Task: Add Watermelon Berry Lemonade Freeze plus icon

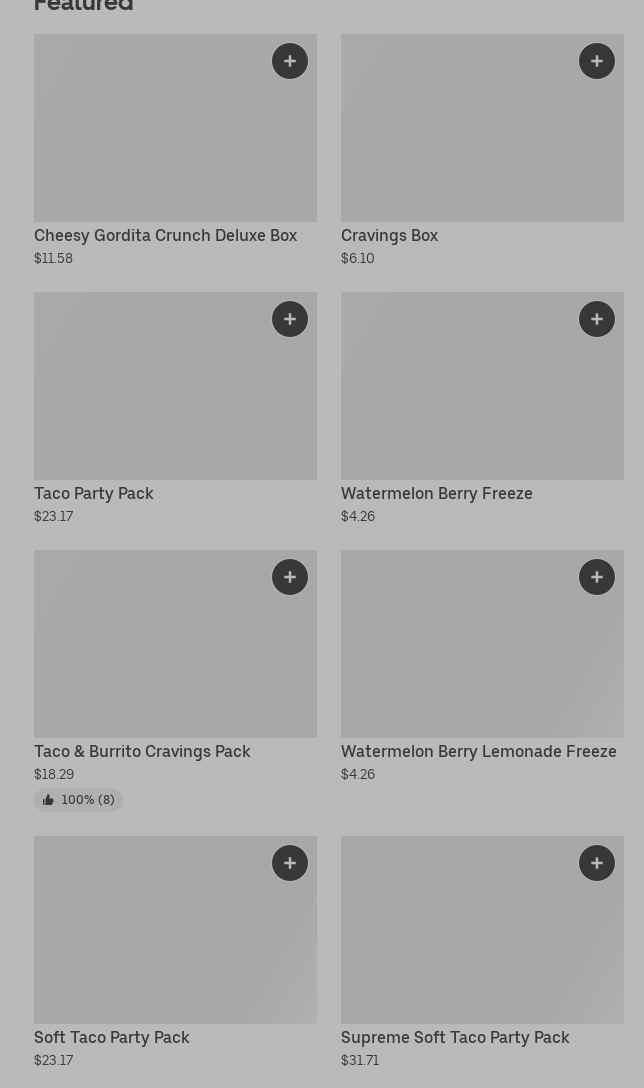Action: pos(597,577)
